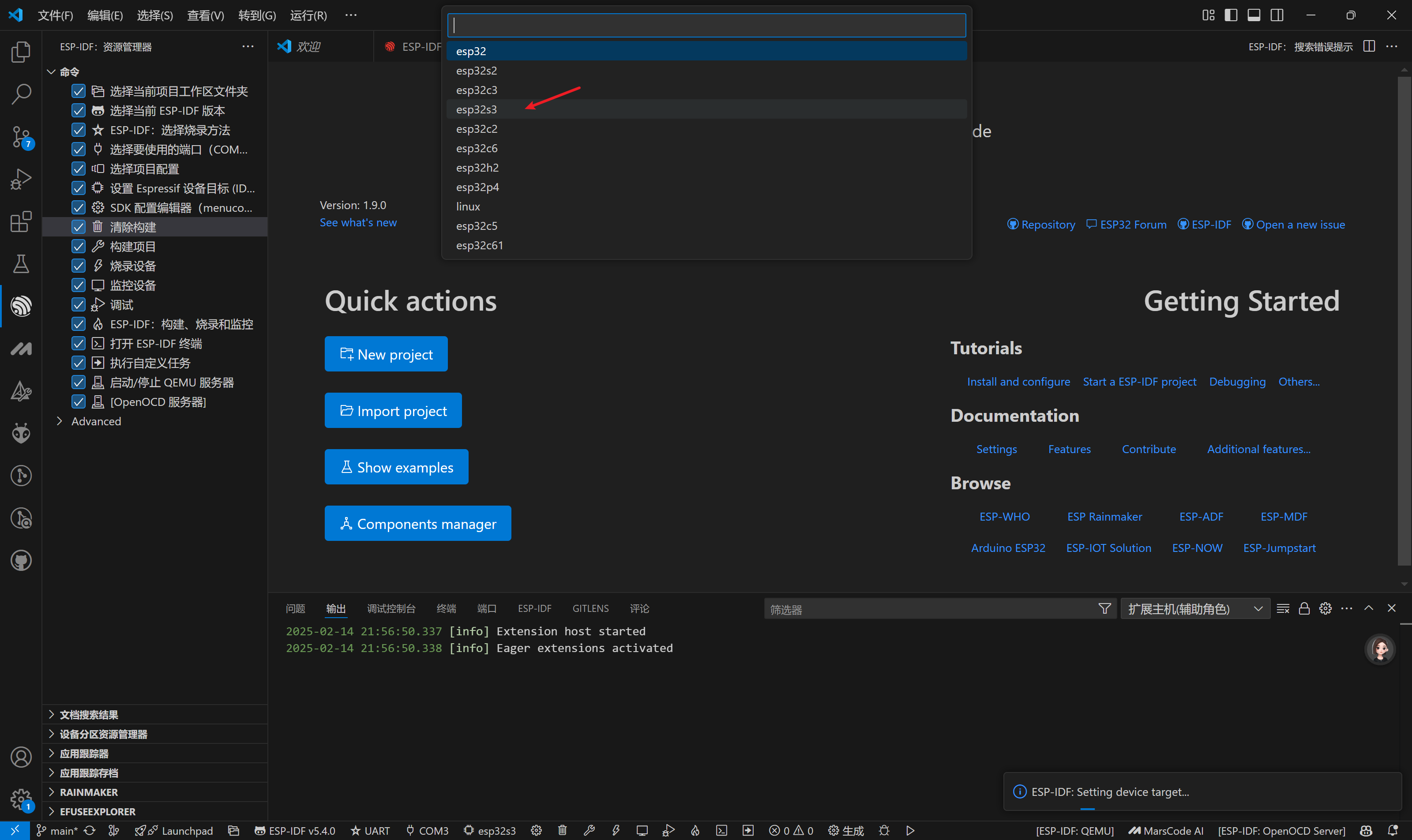Toggle the 监控设备 checkbox

pos(79,285)
